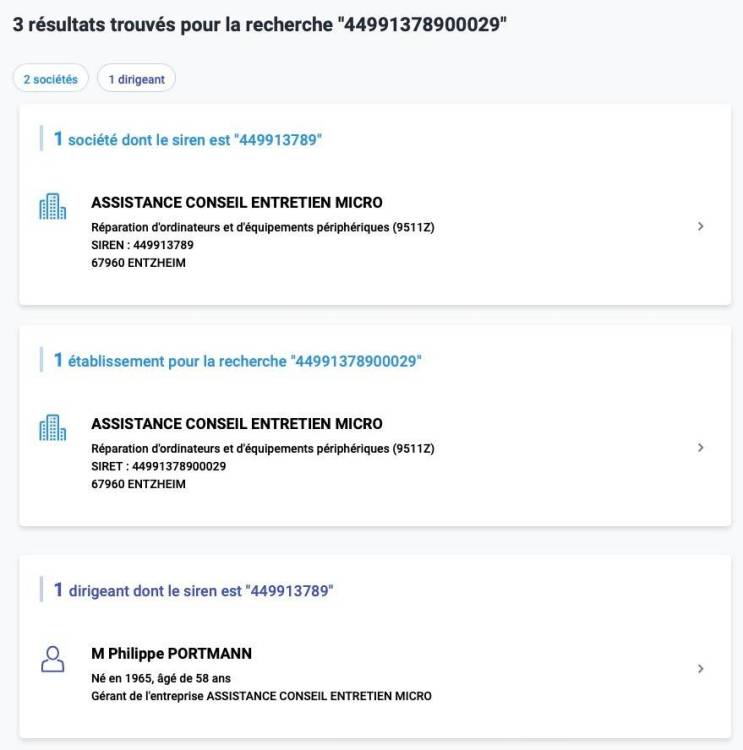
Task: Click the "SIRET : 44991378900029" line
Action: (x=158, y=466)
